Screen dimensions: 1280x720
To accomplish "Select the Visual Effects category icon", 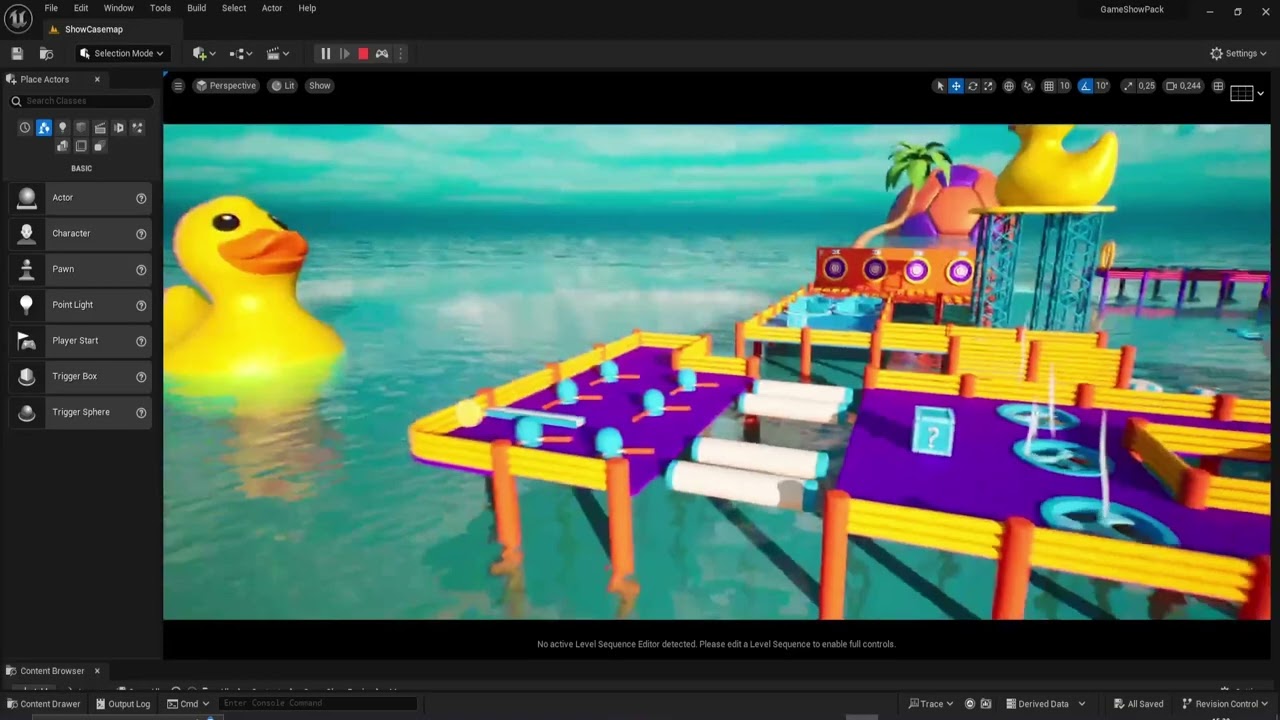I will [118, 127].
